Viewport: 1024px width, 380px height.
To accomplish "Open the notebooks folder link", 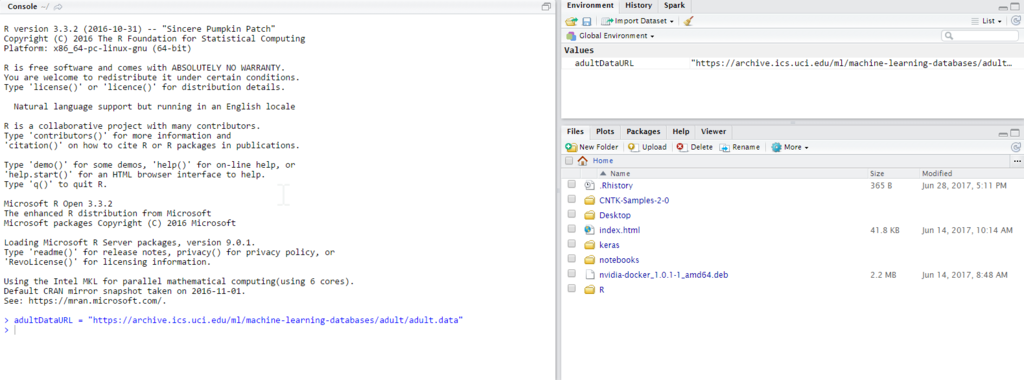I will click(619, 260).
